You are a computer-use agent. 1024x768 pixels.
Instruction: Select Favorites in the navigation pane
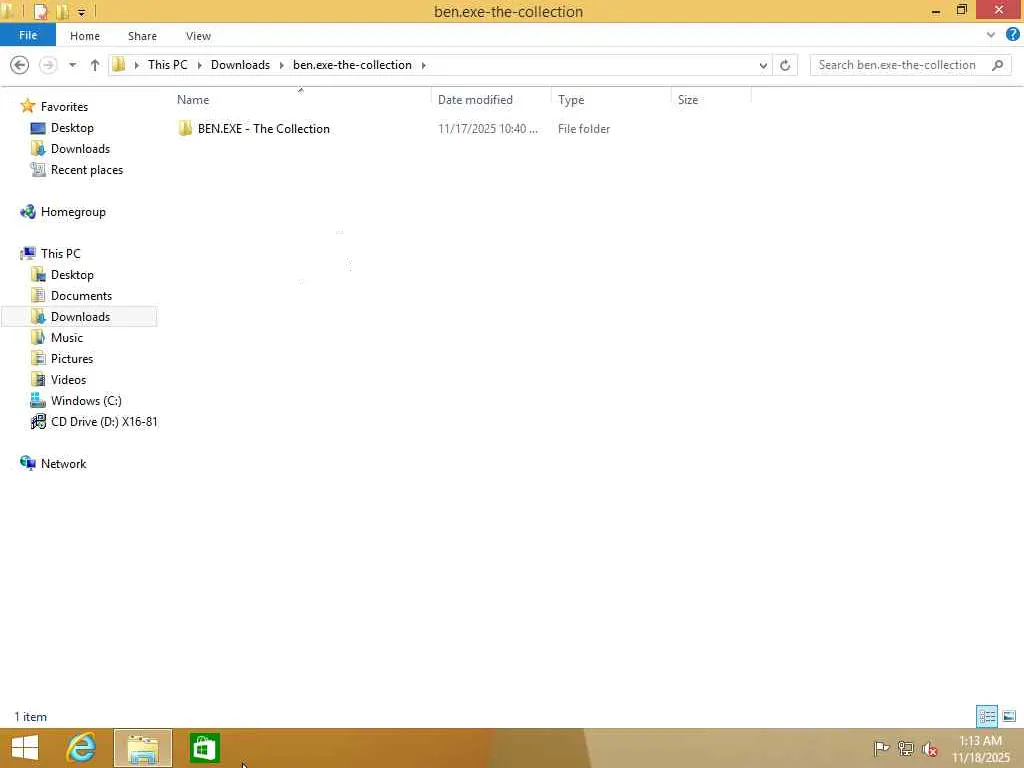click(64, 106)
